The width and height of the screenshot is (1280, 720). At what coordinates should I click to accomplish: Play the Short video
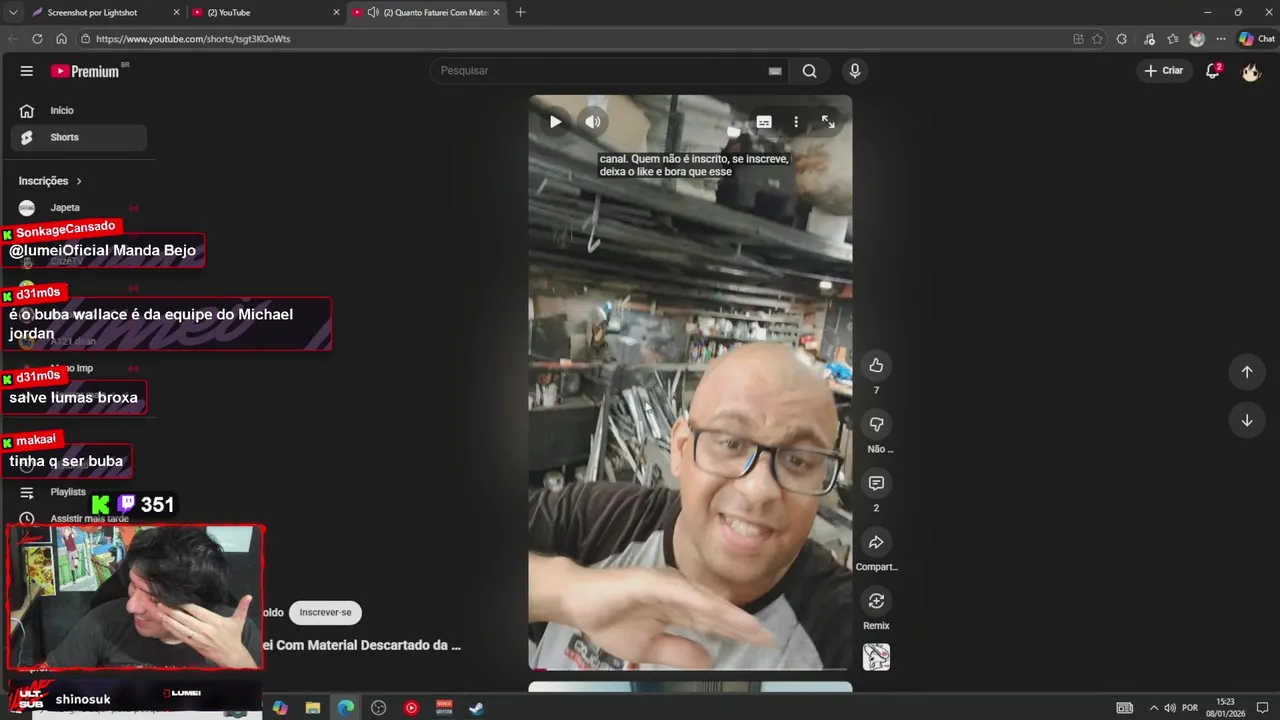point(555,122)
